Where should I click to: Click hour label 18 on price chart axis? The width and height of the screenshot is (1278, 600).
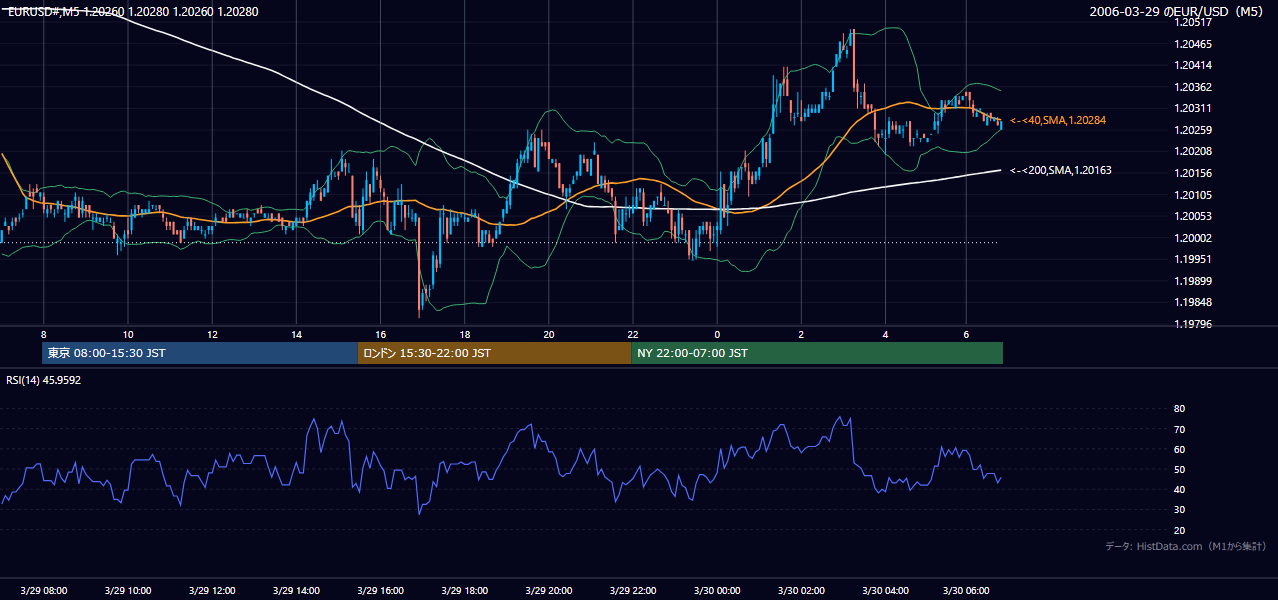464,334
